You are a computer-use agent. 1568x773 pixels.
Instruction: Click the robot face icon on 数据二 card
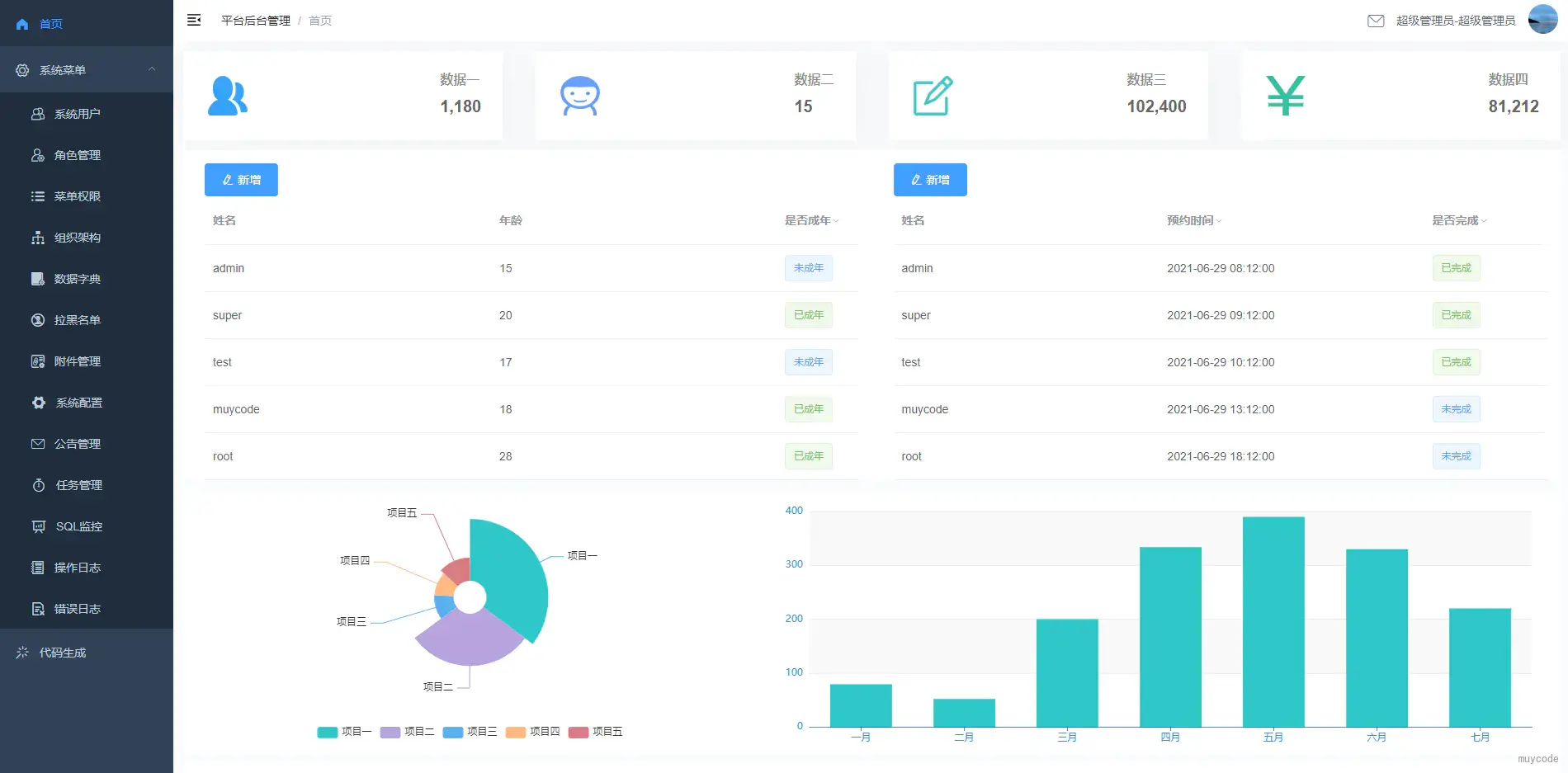click(x=580, y=96)
